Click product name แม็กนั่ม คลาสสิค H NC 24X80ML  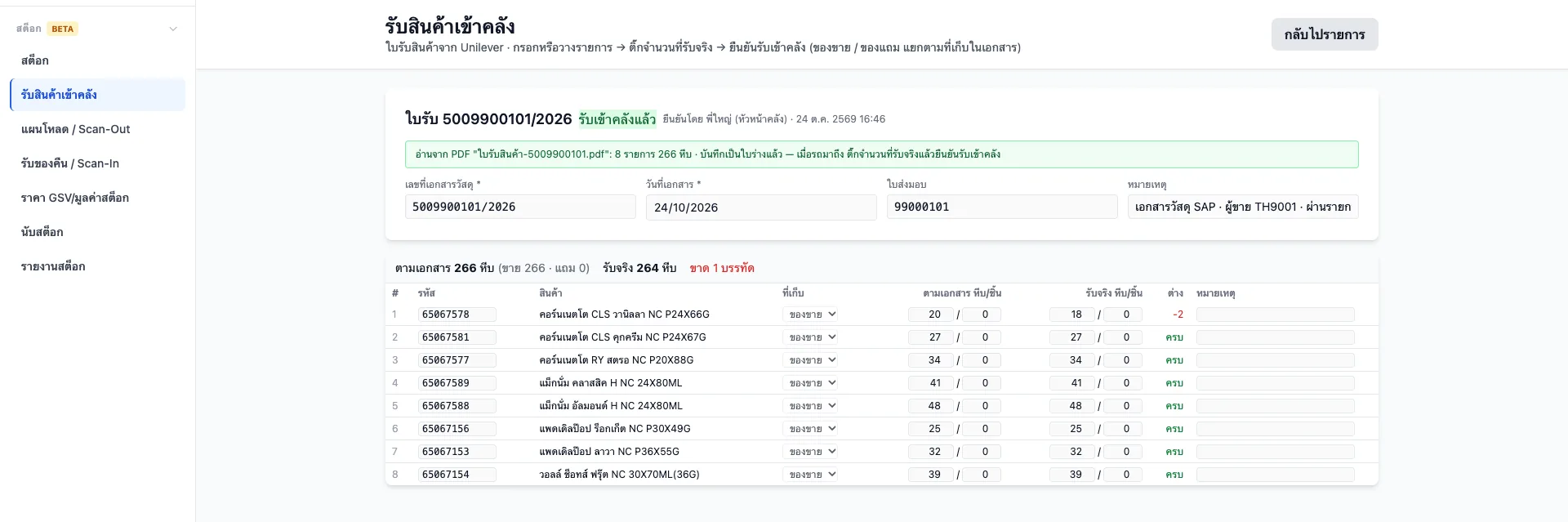pos(611,383)
